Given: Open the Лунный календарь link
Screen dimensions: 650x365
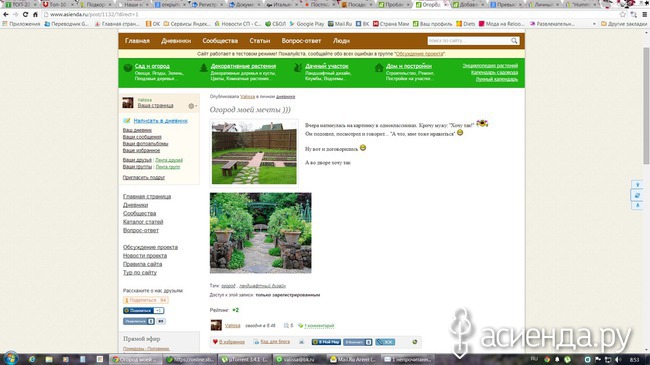Looking at the screenshot, I should tap(497, 79).
